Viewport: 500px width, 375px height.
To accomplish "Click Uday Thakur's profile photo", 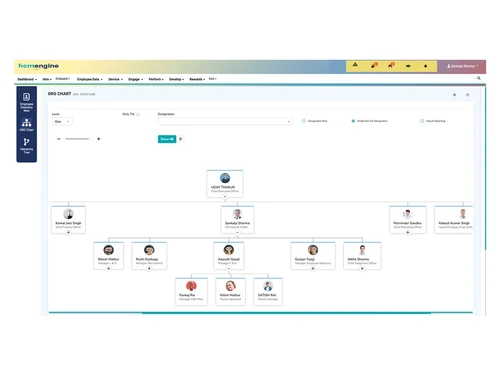I will (225, 178).
